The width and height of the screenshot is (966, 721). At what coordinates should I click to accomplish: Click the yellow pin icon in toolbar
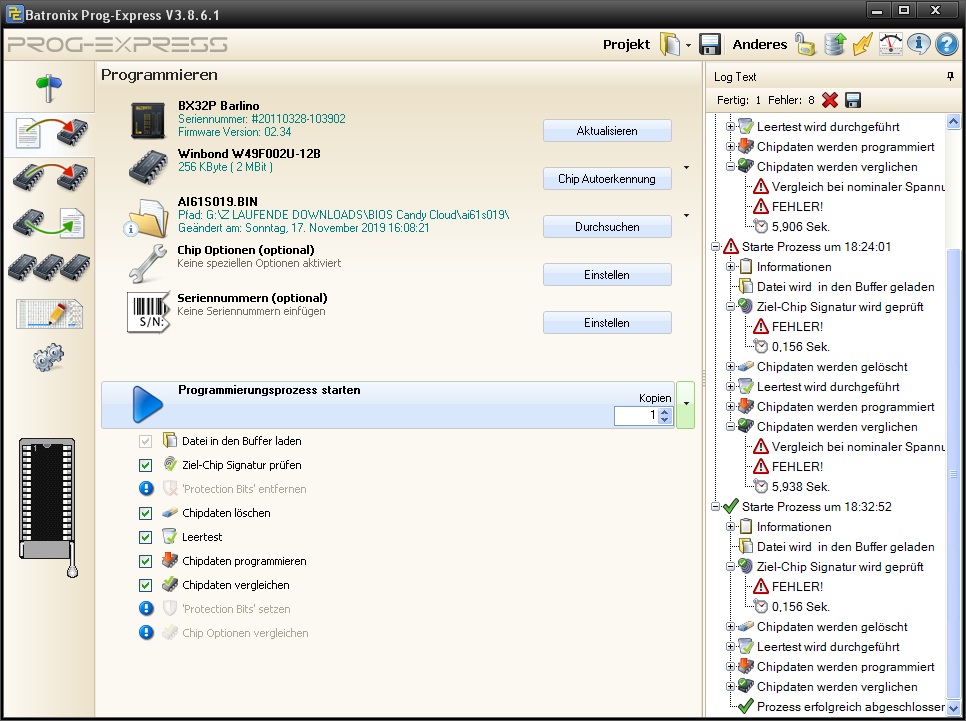point(862,44)
